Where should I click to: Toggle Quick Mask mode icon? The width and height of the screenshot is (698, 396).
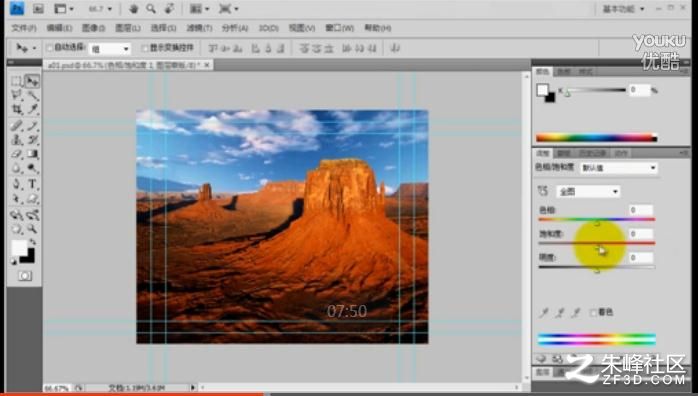click(25, 276)
